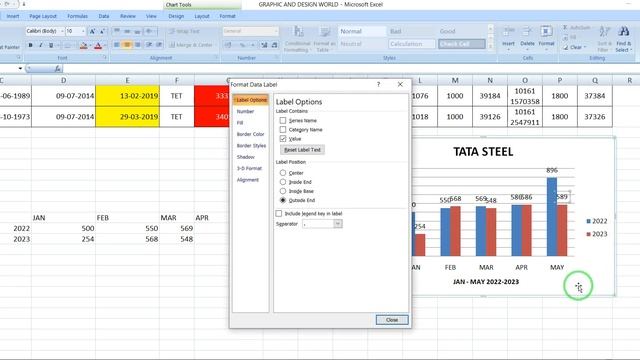Screen dimensions: 640x360
Task: Select the Inside End label position
Action: click(282, 182)
